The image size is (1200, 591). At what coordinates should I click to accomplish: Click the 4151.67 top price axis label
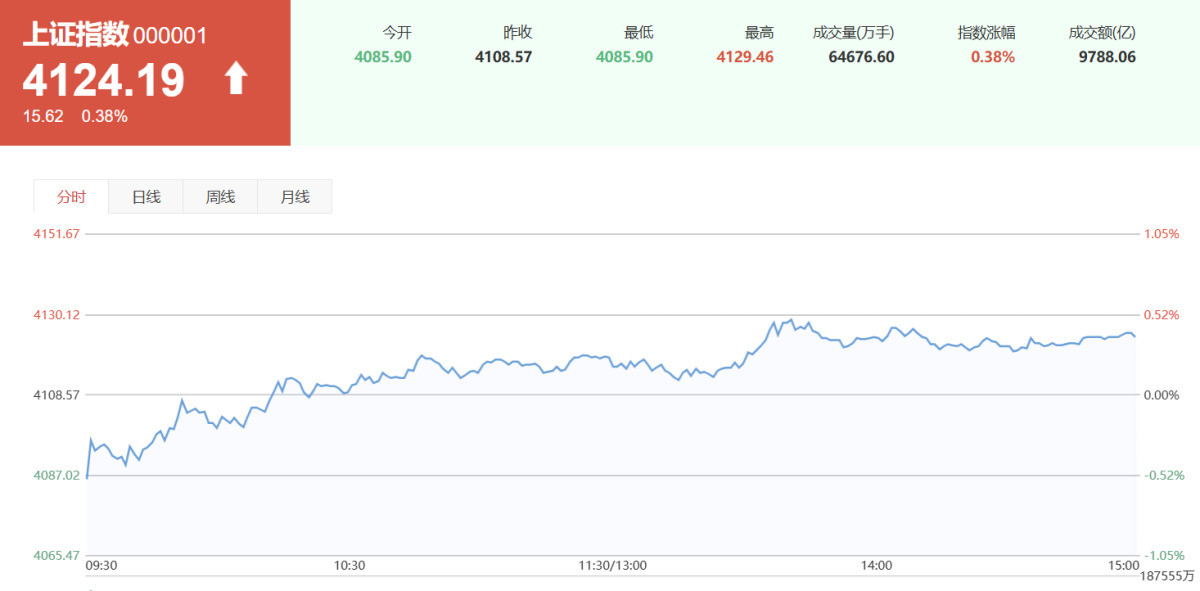(57, 234)
